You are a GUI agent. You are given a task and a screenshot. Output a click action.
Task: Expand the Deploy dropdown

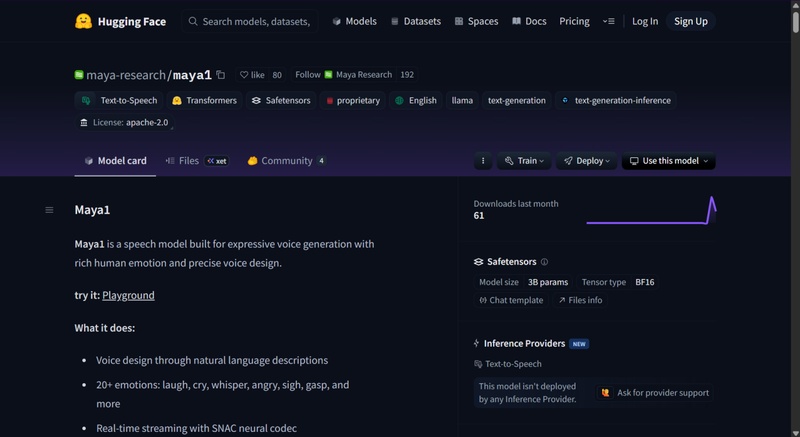585,161
